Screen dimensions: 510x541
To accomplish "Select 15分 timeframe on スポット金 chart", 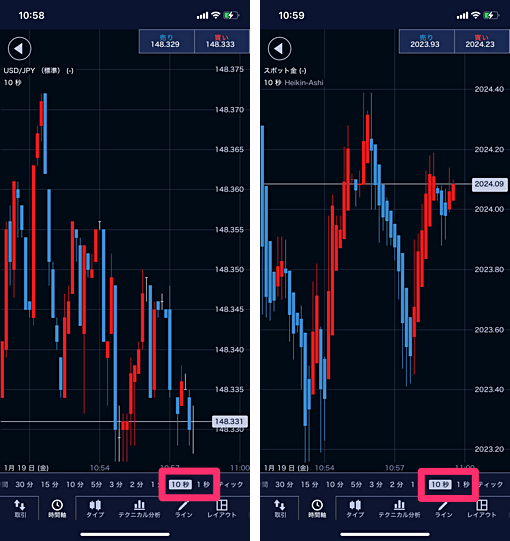I will tap(310, 484).
